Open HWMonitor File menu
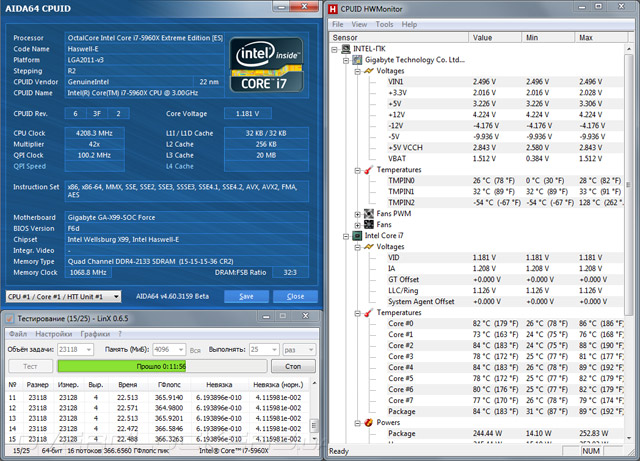 click(x=338, y=24)
